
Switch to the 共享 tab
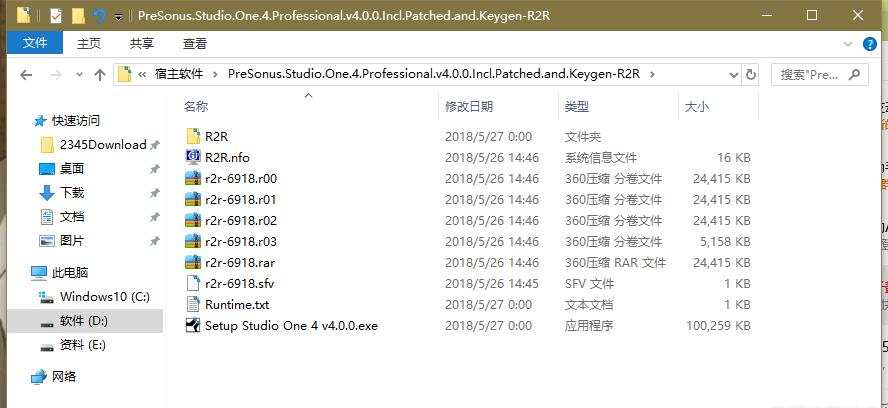click(x=142, y=44)
